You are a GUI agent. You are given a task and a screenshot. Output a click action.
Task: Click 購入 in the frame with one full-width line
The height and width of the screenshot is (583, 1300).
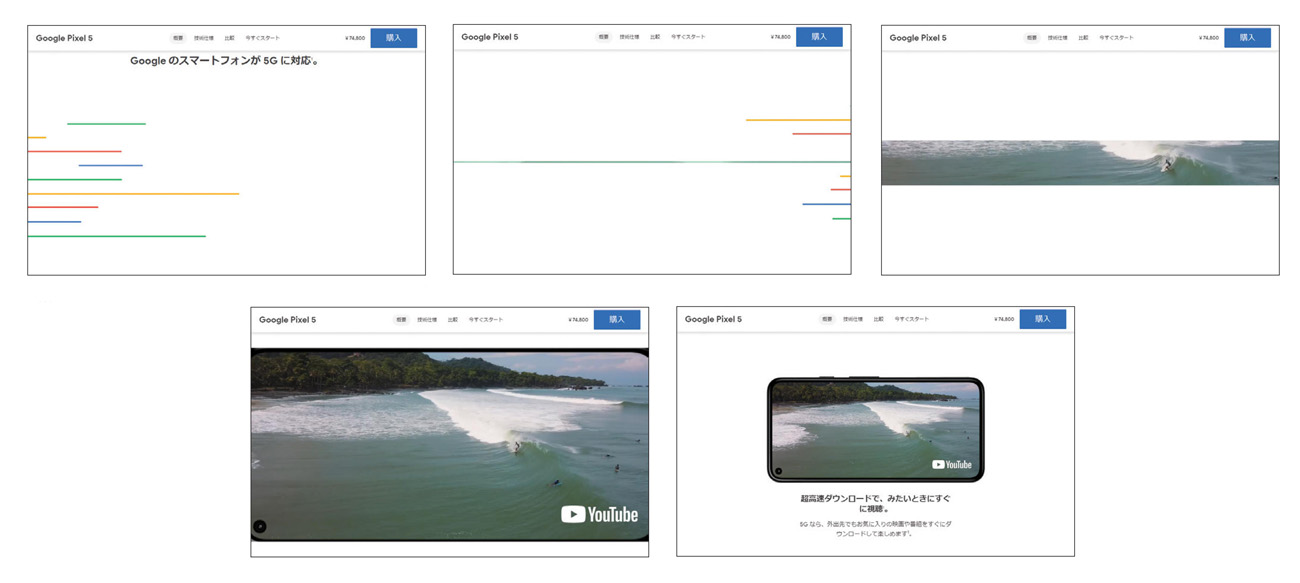coord(819,37)
